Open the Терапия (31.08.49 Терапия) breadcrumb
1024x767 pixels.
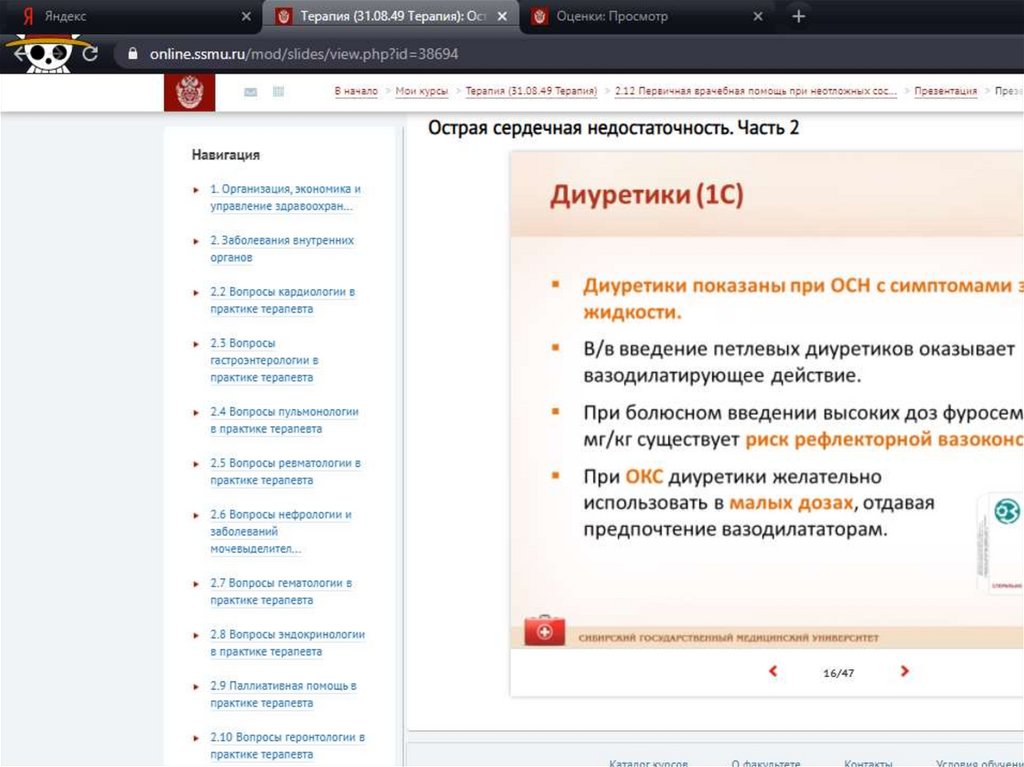[531, 91]
